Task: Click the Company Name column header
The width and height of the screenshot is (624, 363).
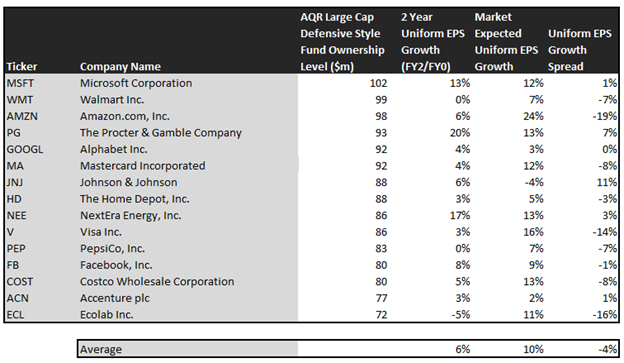Action: tap(120, 66)
